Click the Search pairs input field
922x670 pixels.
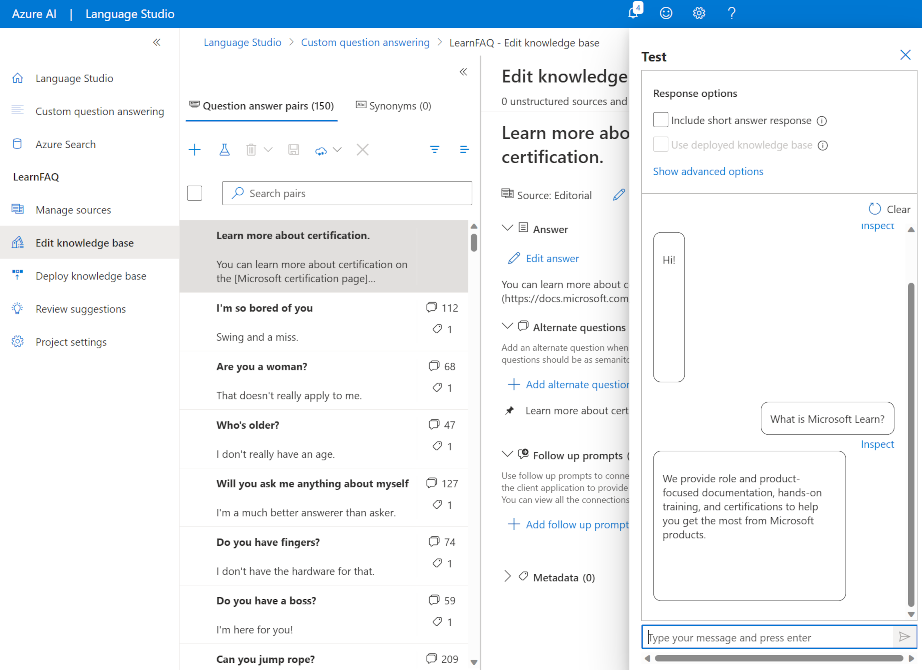(x=347, y=193)
